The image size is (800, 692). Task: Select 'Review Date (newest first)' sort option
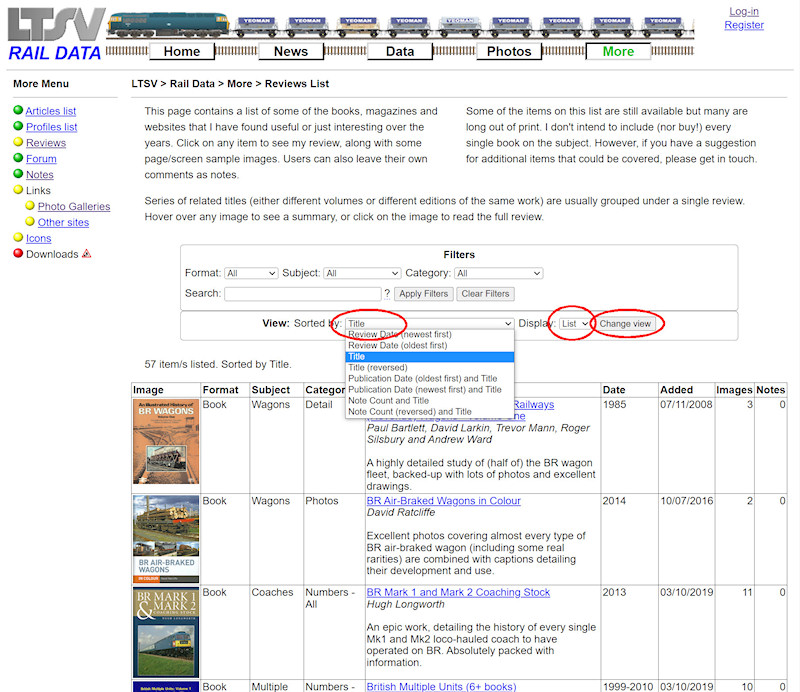point(400,334)
